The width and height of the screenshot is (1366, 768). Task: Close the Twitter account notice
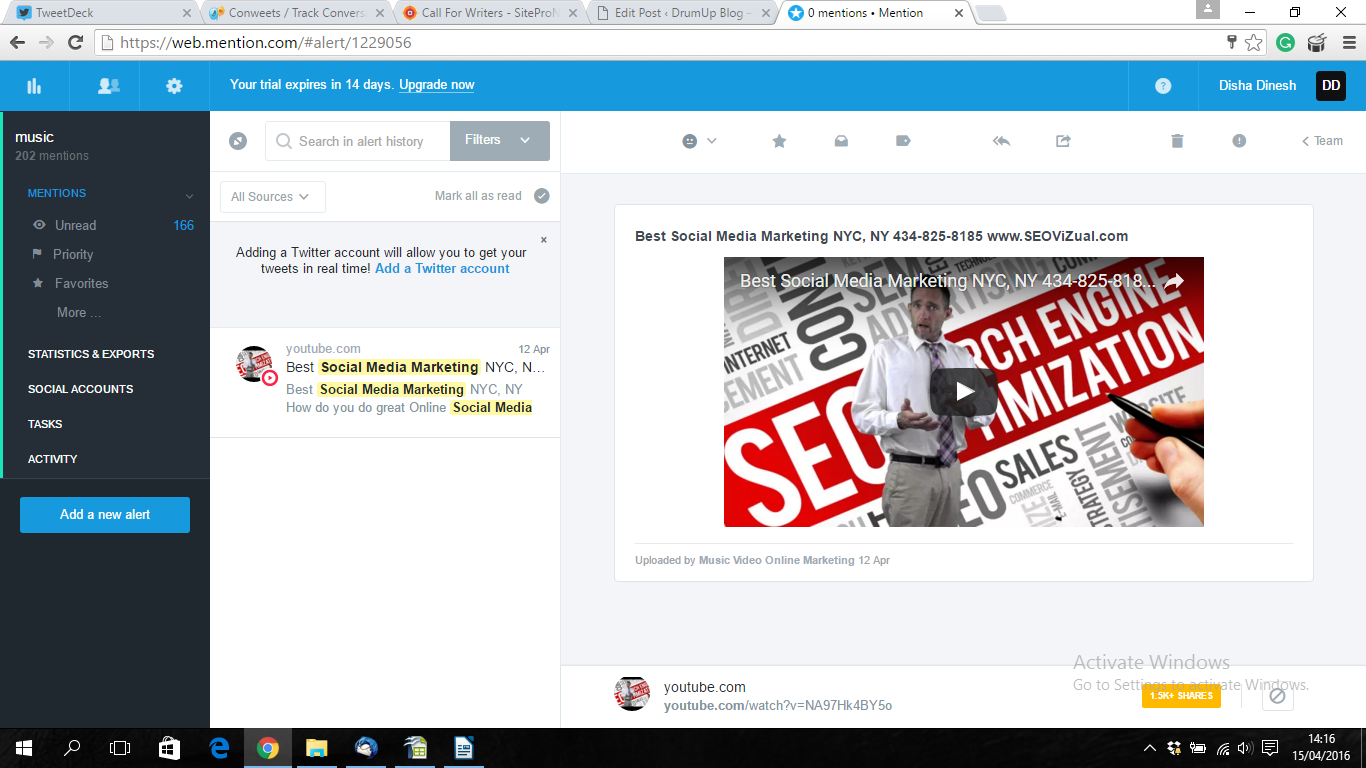[544, 240]
